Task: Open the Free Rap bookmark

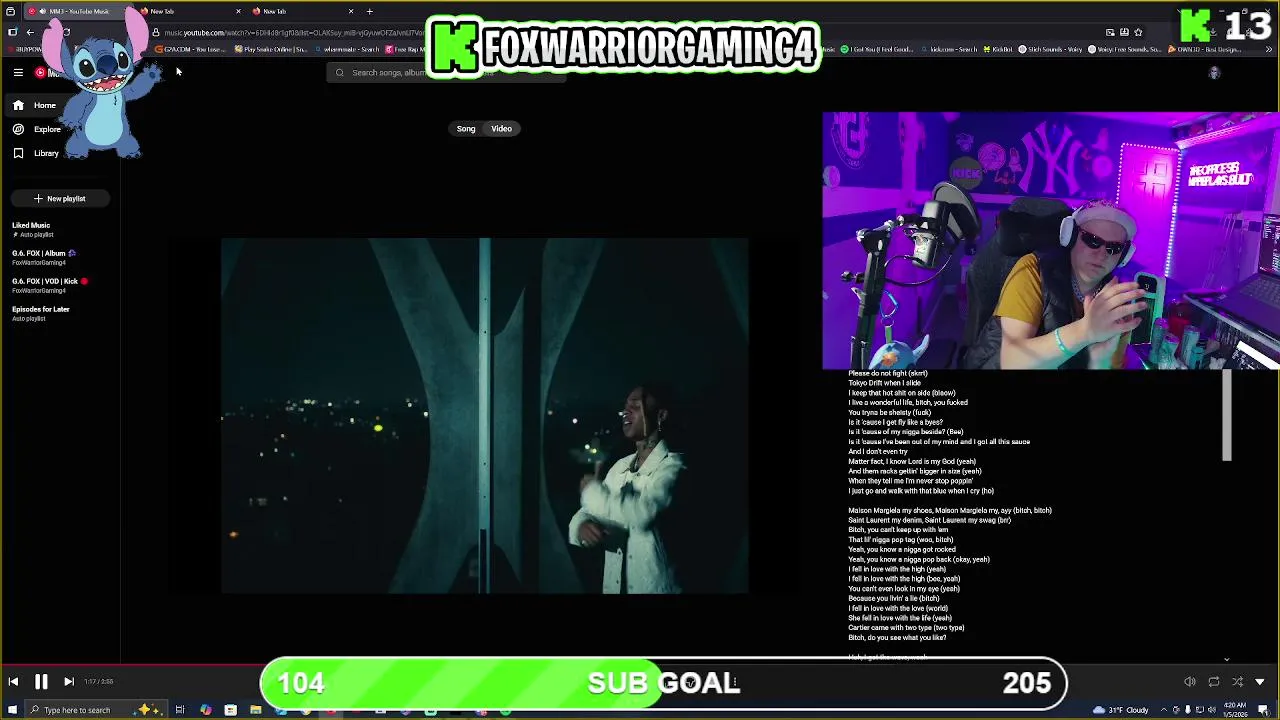Action: click(405, 49)
